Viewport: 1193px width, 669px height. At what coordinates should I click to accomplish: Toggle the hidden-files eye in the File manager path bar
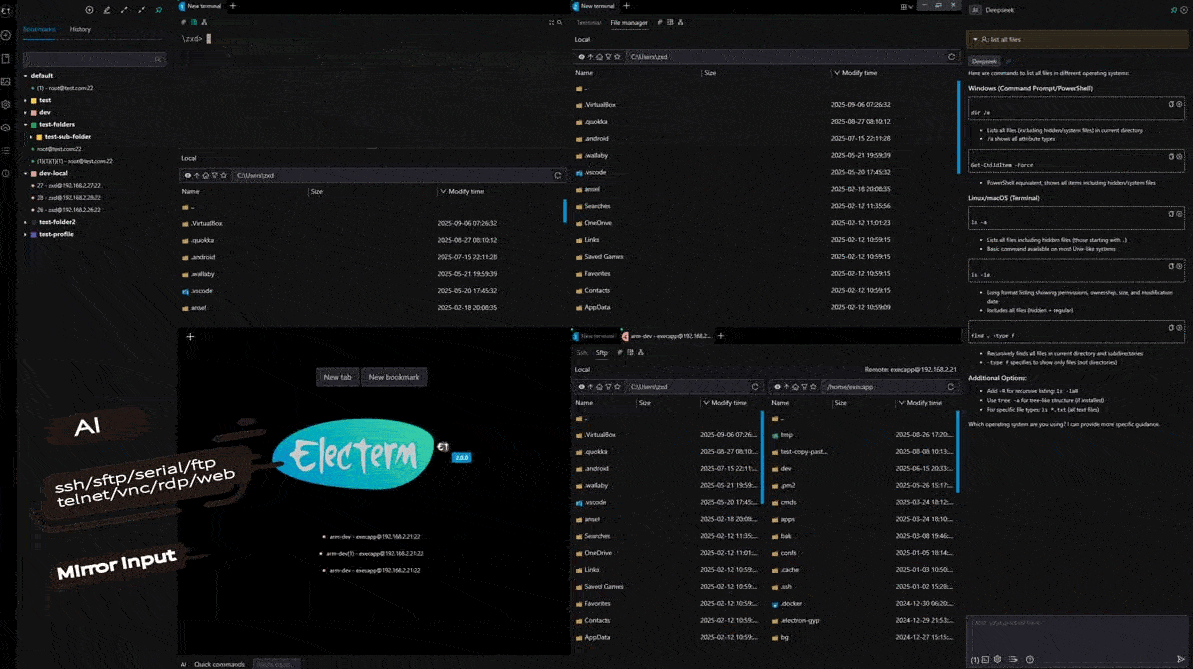[x=581, y=56]
